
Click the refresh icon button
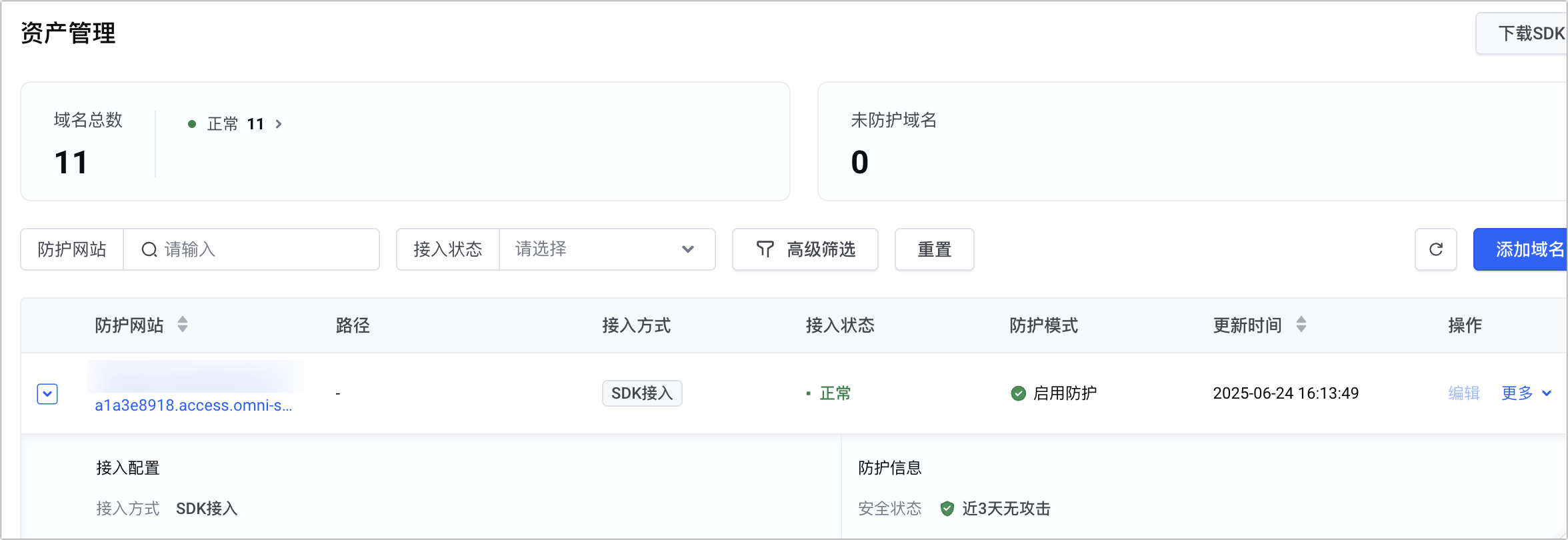click(1435, 249)
